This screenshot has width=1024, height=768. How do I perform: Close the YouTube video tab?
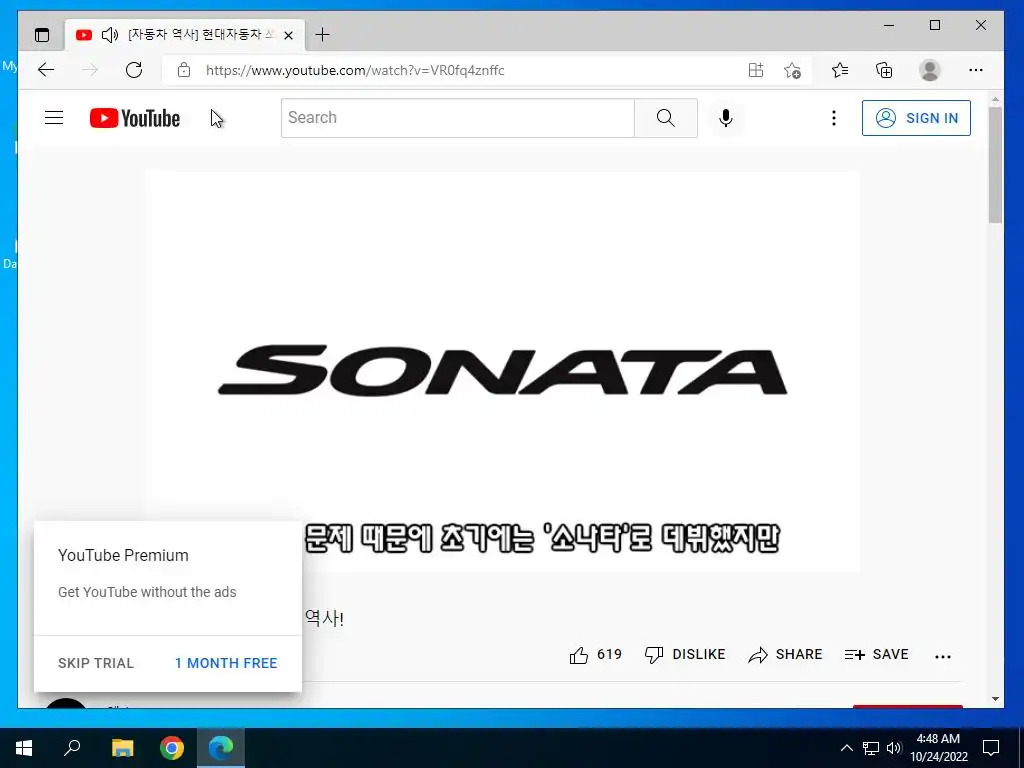click(x=289, y=35)
